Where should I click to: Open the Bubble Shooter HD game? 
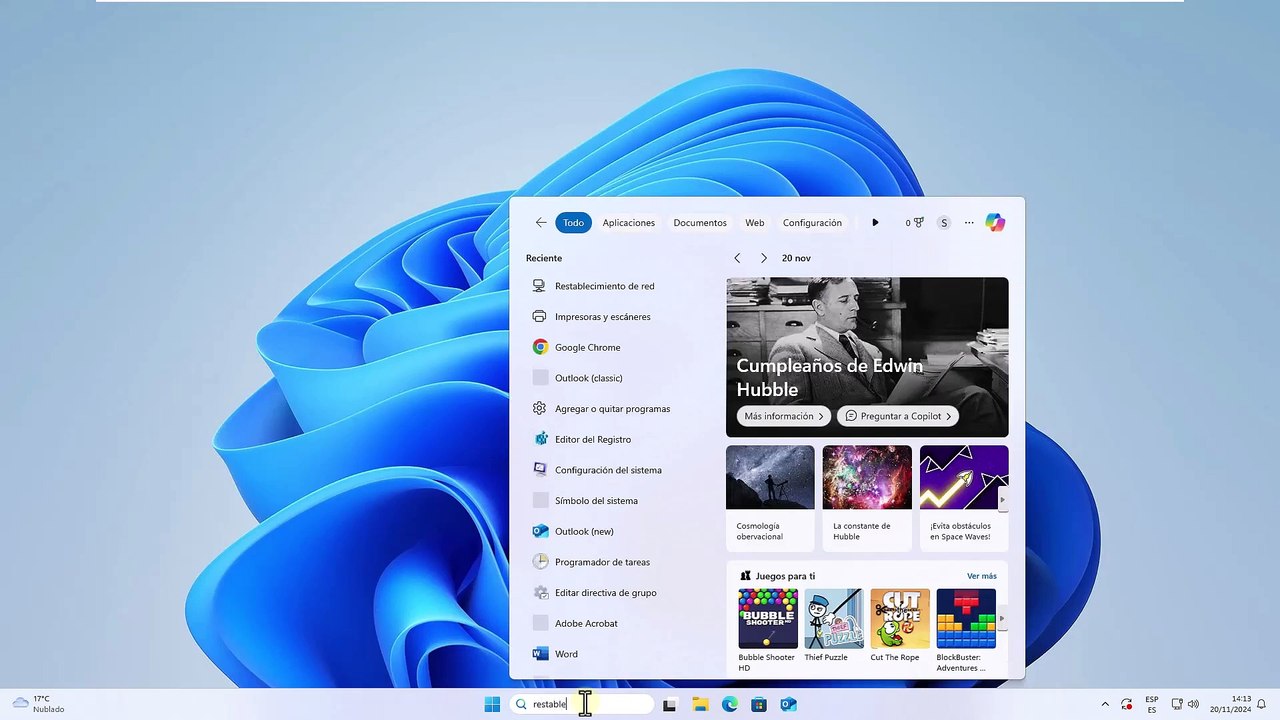(768, 630)
